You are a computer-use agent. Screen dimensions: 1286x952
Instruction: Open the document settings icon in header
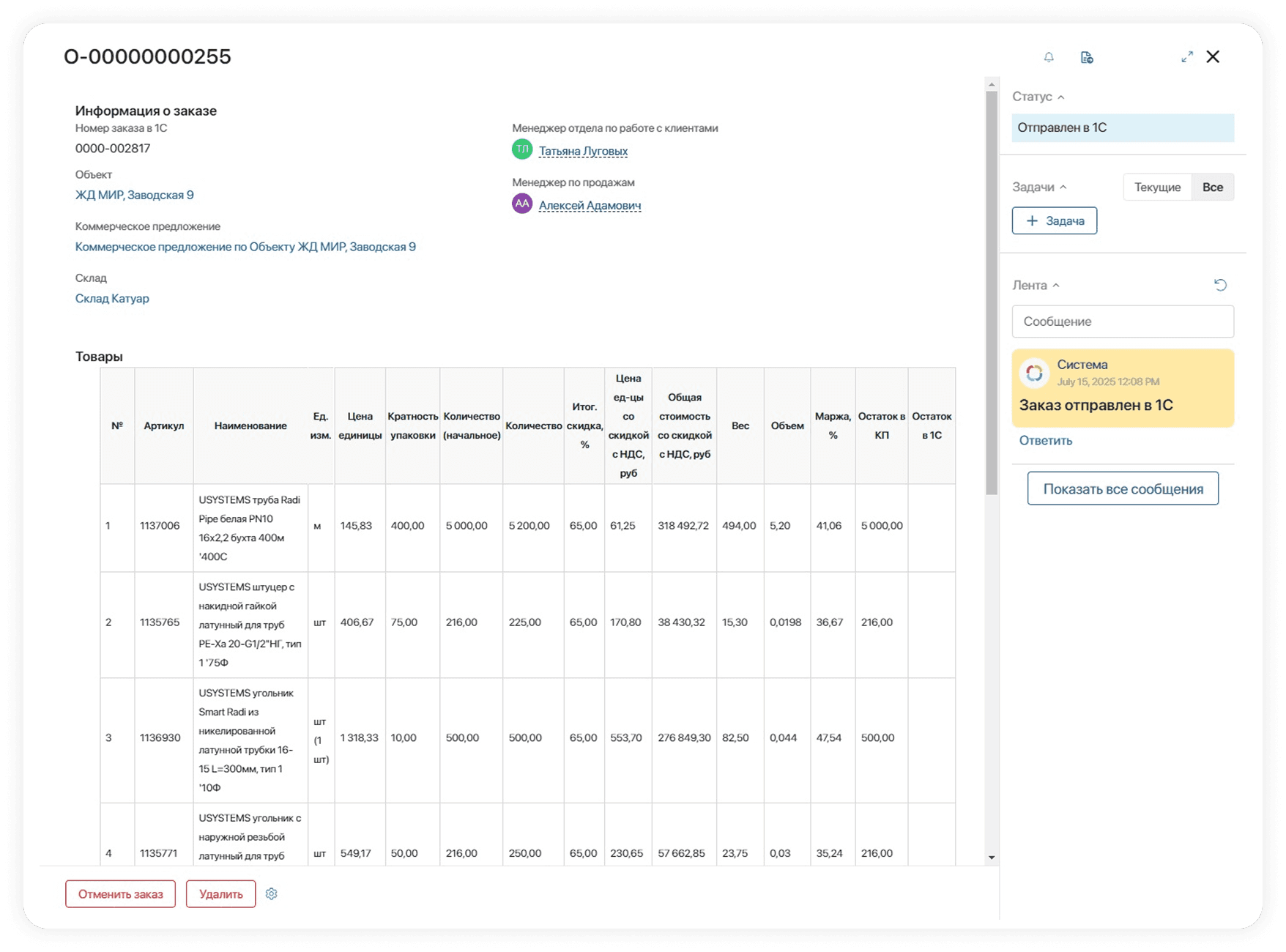1087,57
